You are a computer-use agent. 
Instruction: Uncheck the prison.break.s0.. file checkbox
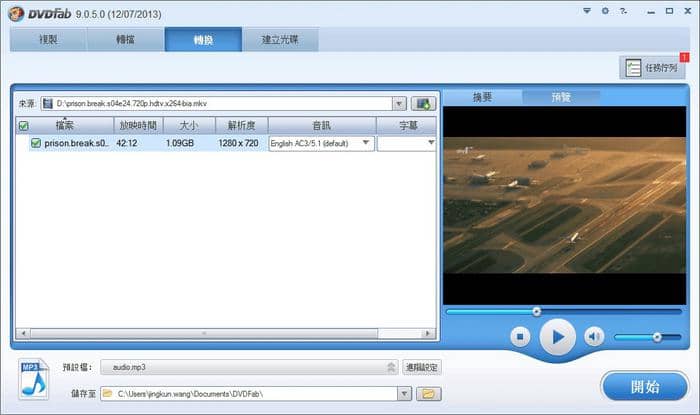coord(36,143)
